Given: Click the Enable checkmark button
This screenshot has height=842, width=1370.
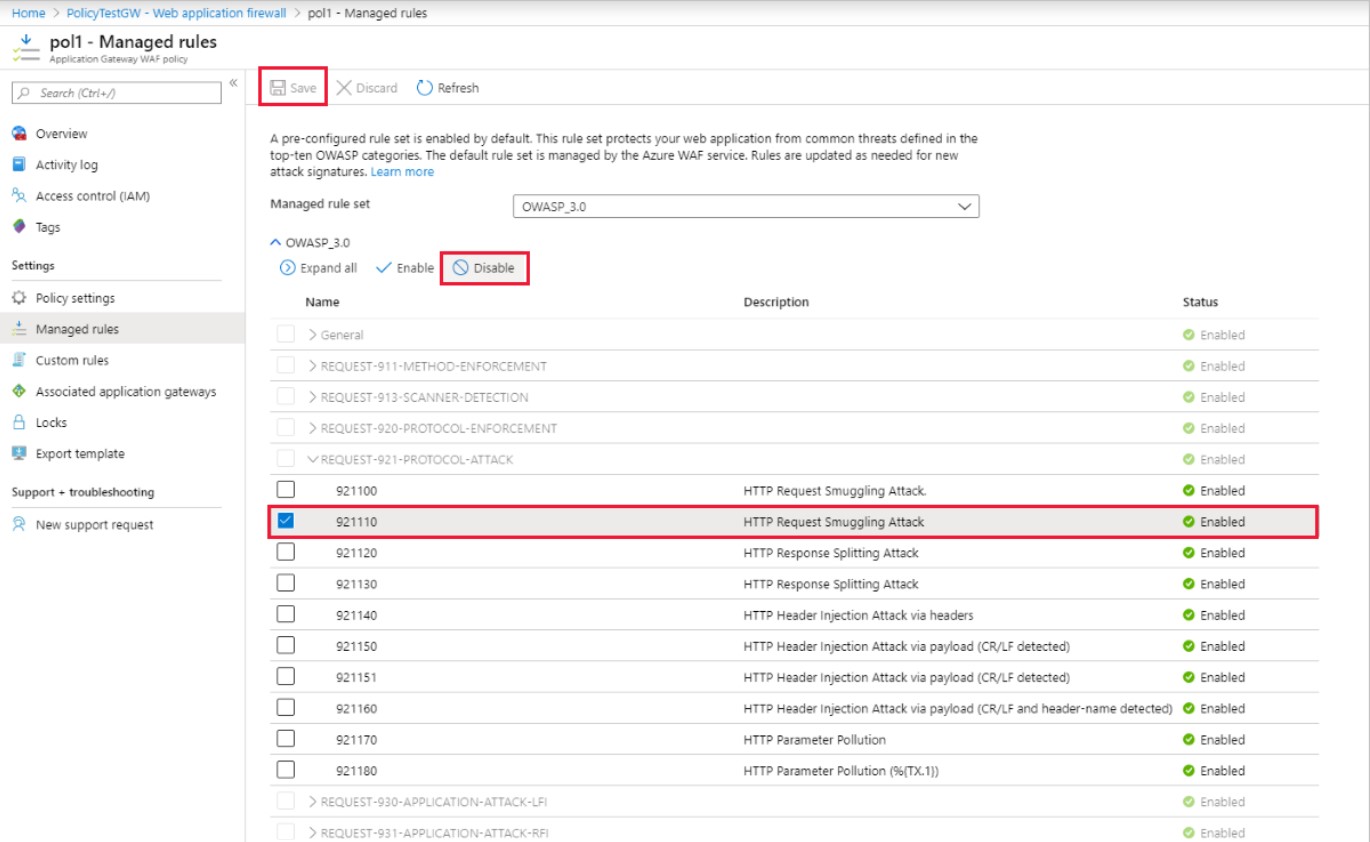Looking at the screenshot, I should [405, 268].
